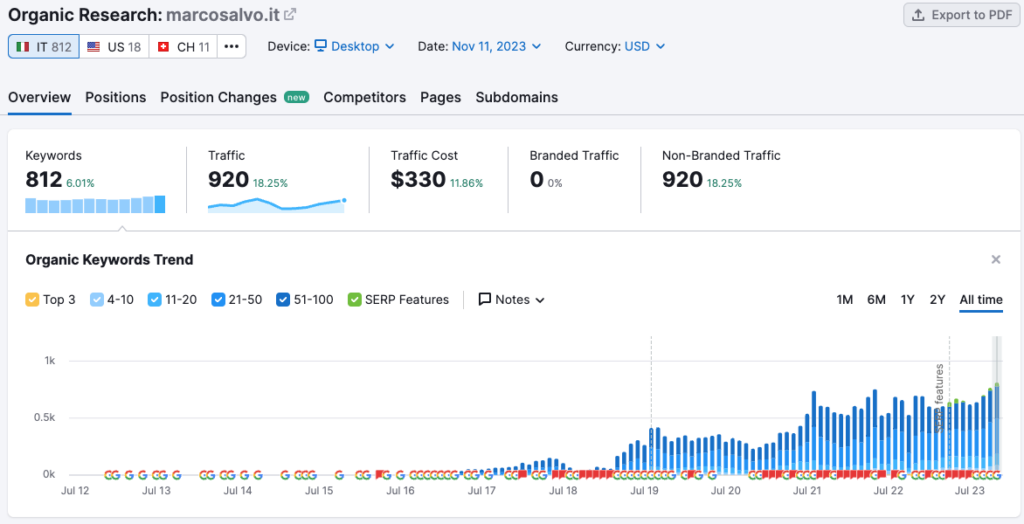Select the US 18 database

114,46
